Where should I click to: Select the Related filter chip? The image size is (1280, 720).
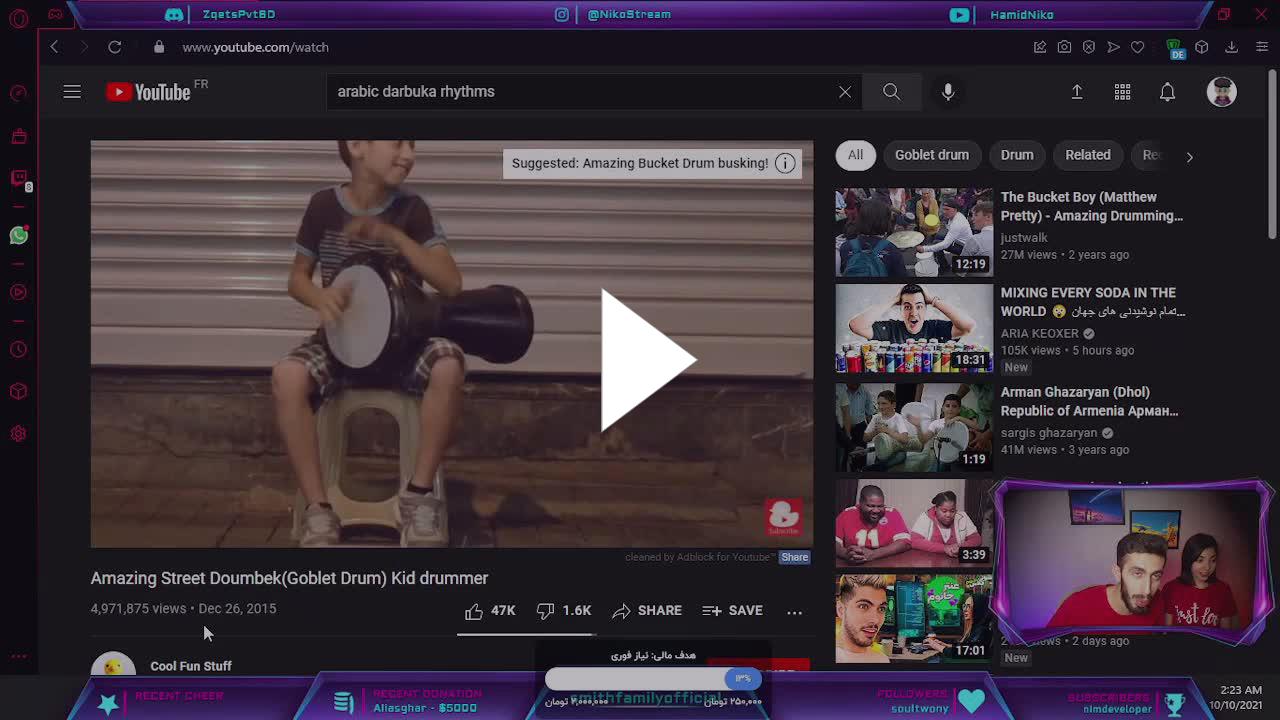click(1087, 155)
